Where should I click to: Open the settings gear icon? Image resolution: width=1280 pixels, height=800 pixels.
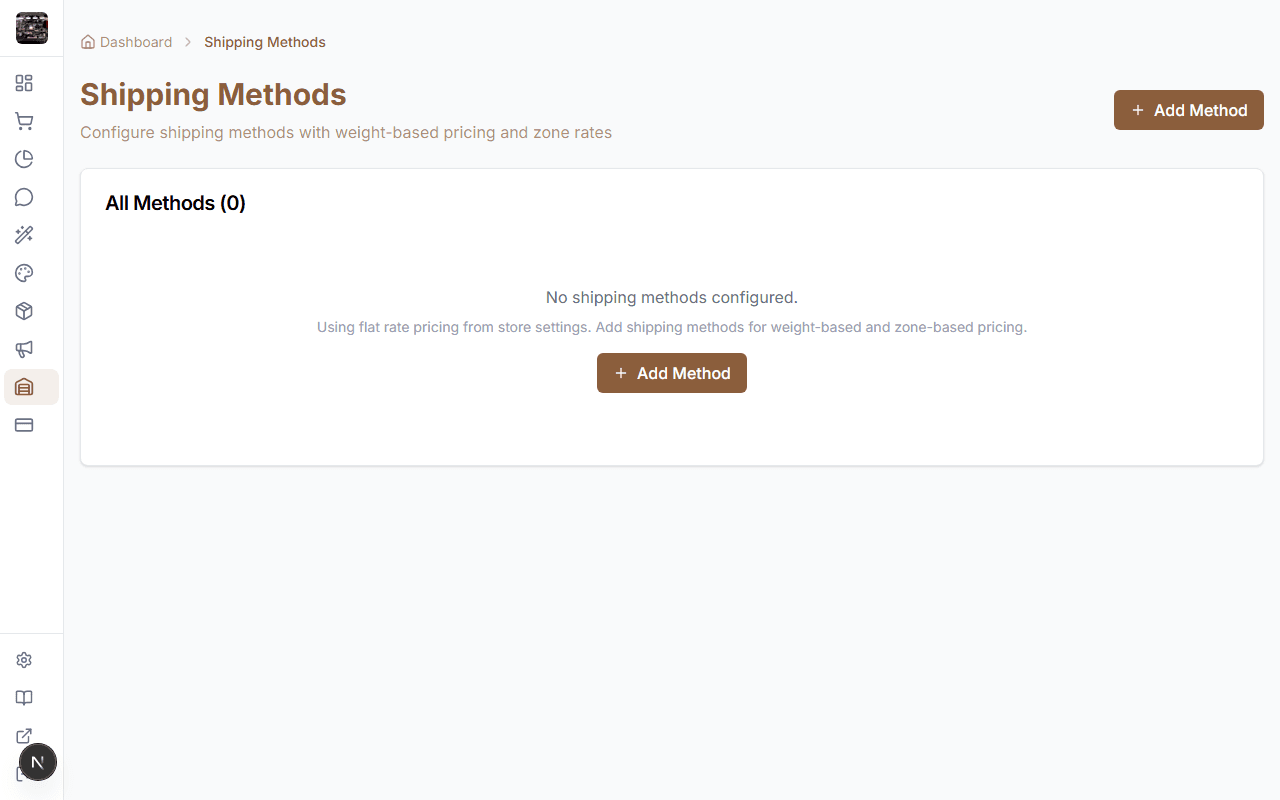click(24, 660)
